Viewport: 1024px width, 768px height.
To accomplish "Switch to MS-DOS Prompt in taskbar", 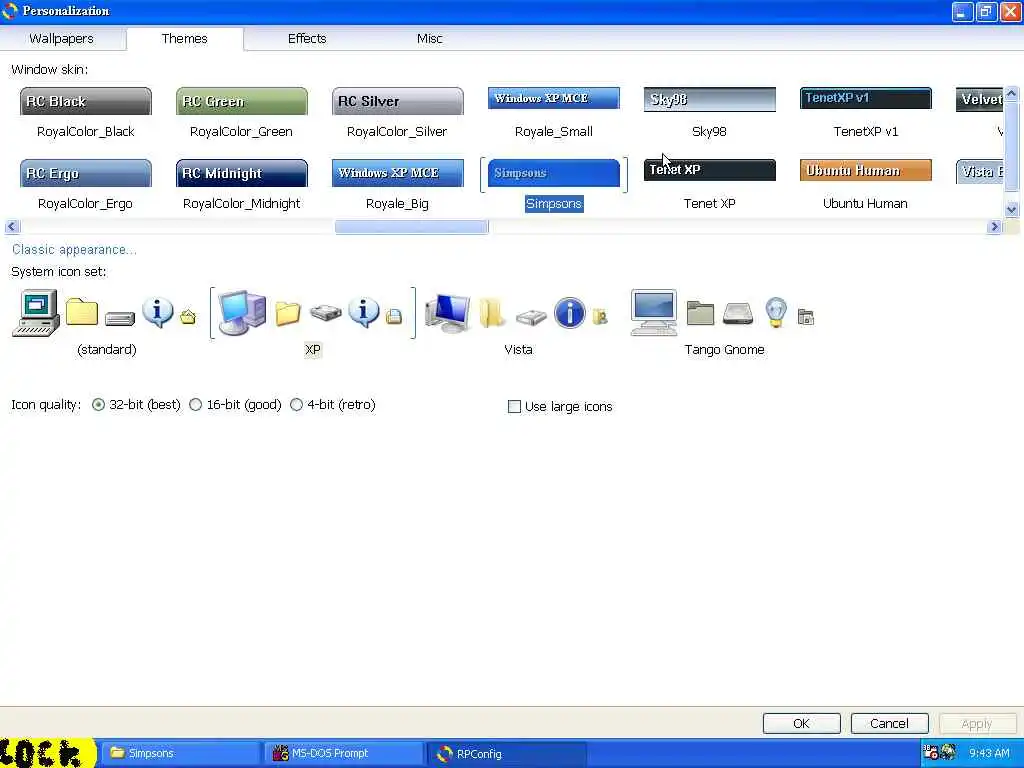I will click(344, 754).
